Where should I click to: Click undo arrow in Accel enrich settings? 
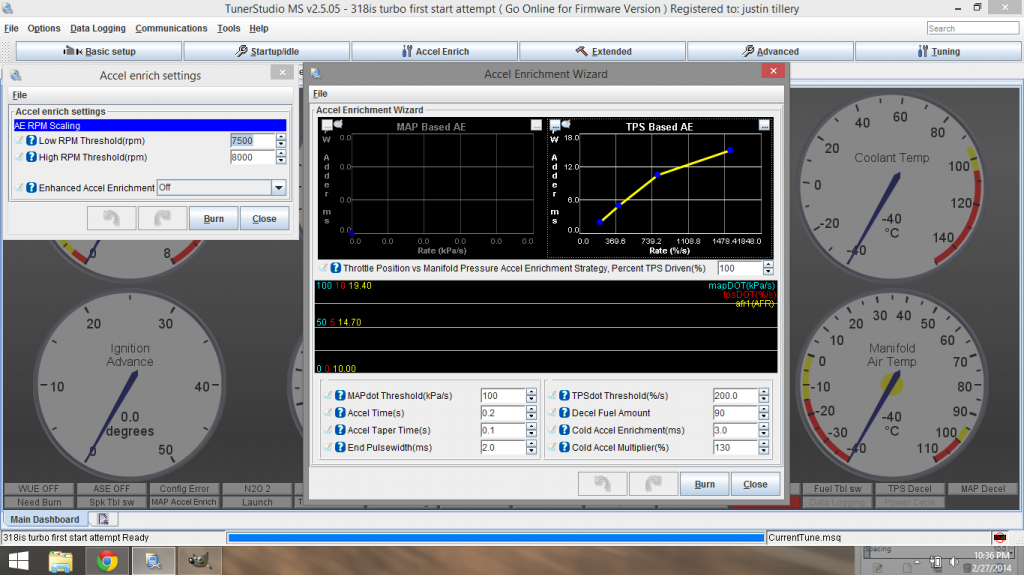112,218
